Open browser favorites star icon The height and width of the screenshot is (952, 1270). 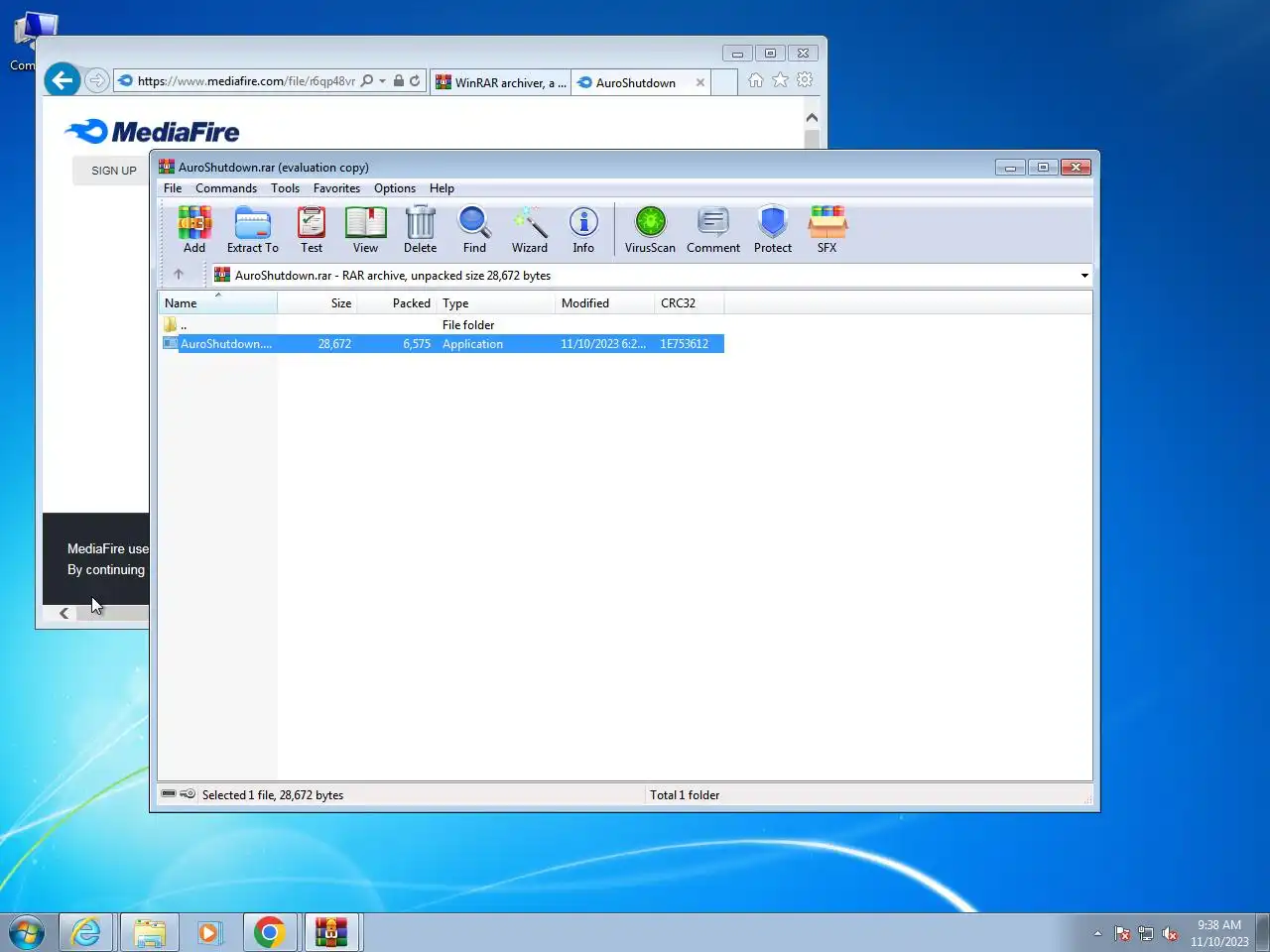[x=780, y=80]
